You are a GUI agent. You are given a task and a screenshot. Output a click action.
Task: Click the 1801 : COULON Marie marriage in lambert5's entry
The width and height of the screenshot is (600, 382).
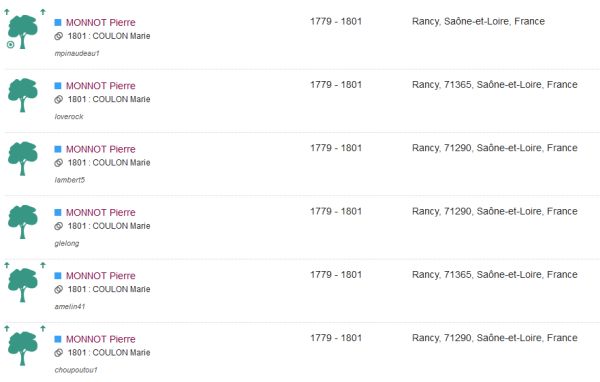pos(109,163)
